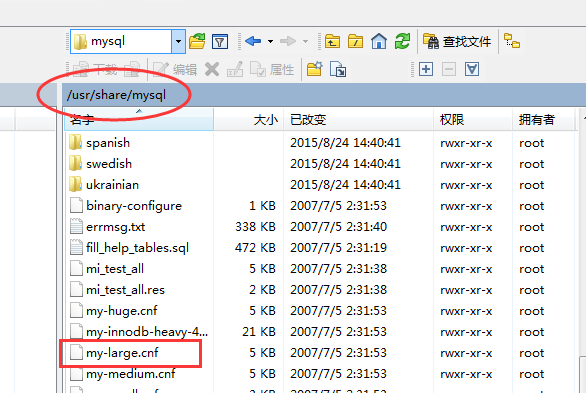Select the my-innodb-heavy-4... file

(147, 332)
